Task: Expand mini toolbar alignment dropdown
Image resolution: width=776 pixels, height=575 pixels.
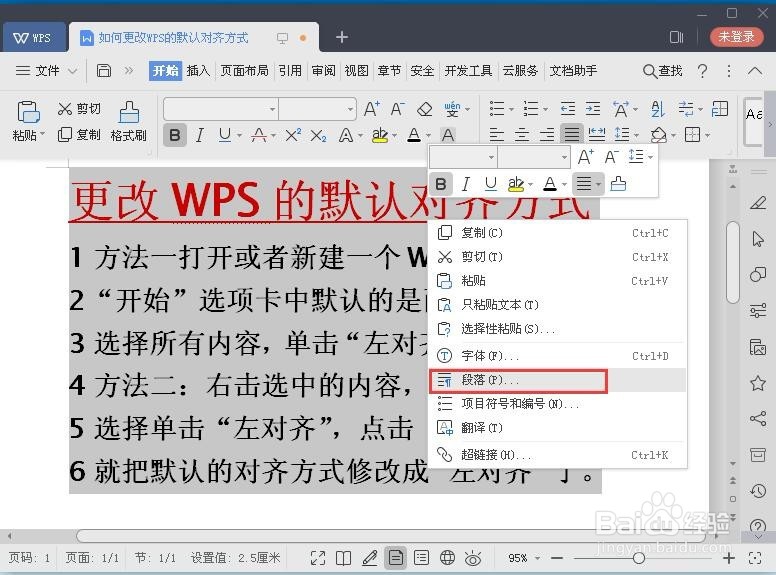Action: coord(599,185)
